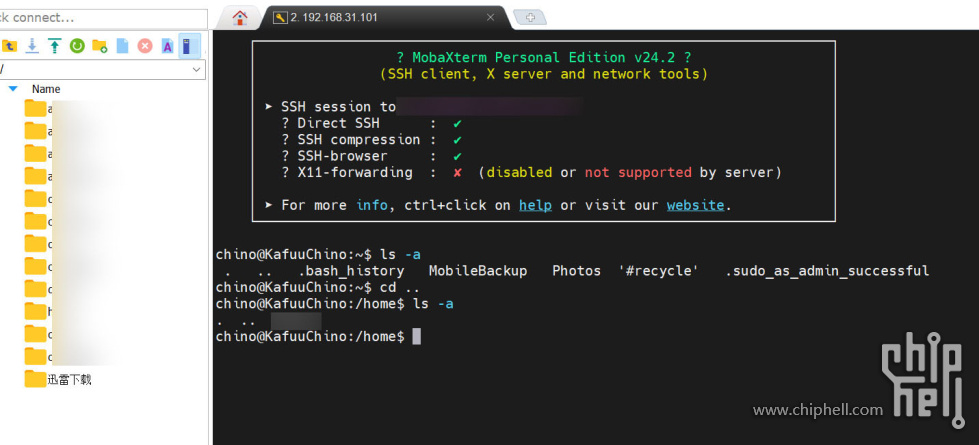Select the 迅雷下载 folder
979x445 pixels.
click(59, 379)
